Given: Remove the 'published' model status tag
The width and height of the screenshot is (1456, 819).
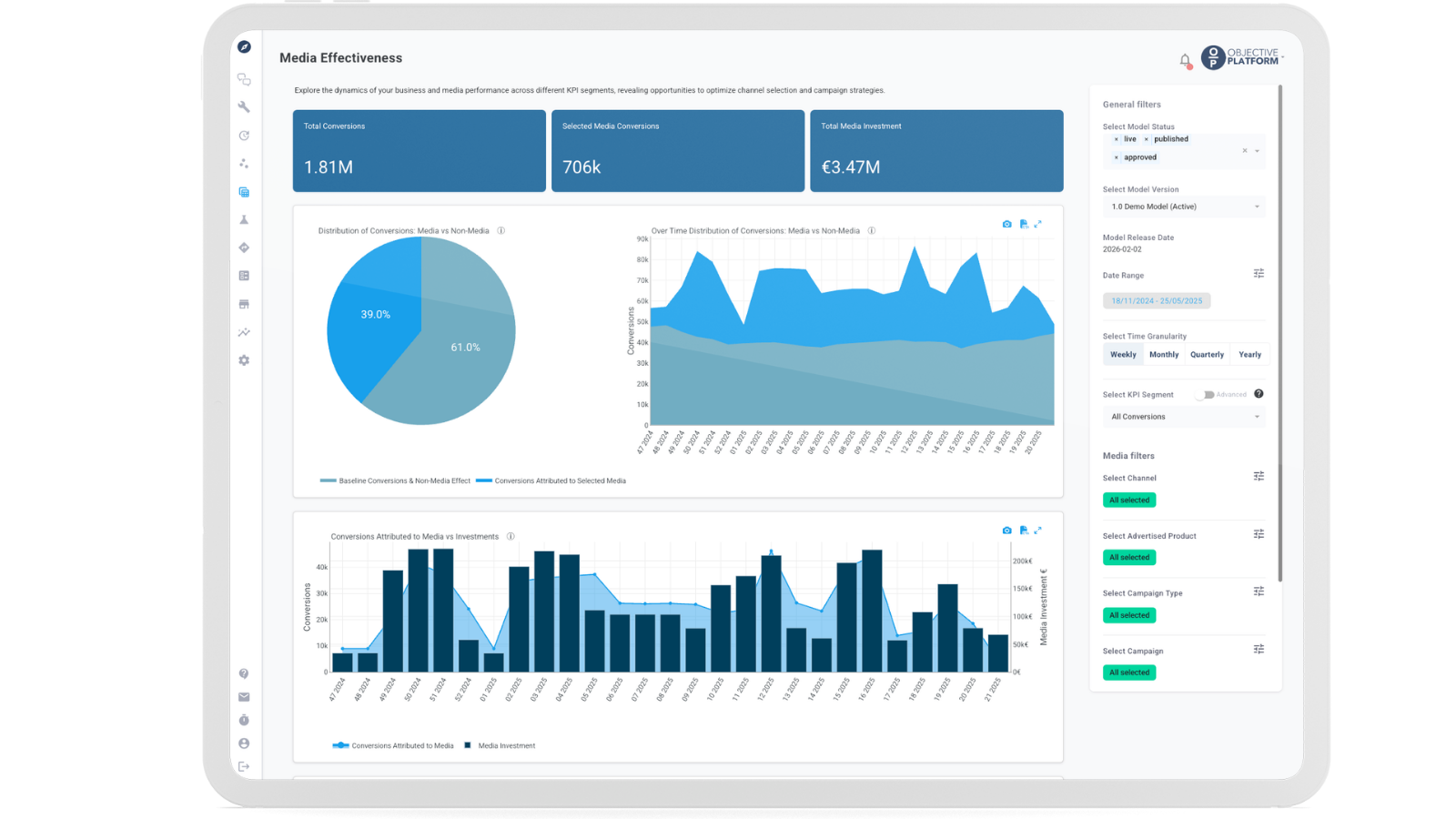Looking at the screenshot, I should tap(1147, 139).
